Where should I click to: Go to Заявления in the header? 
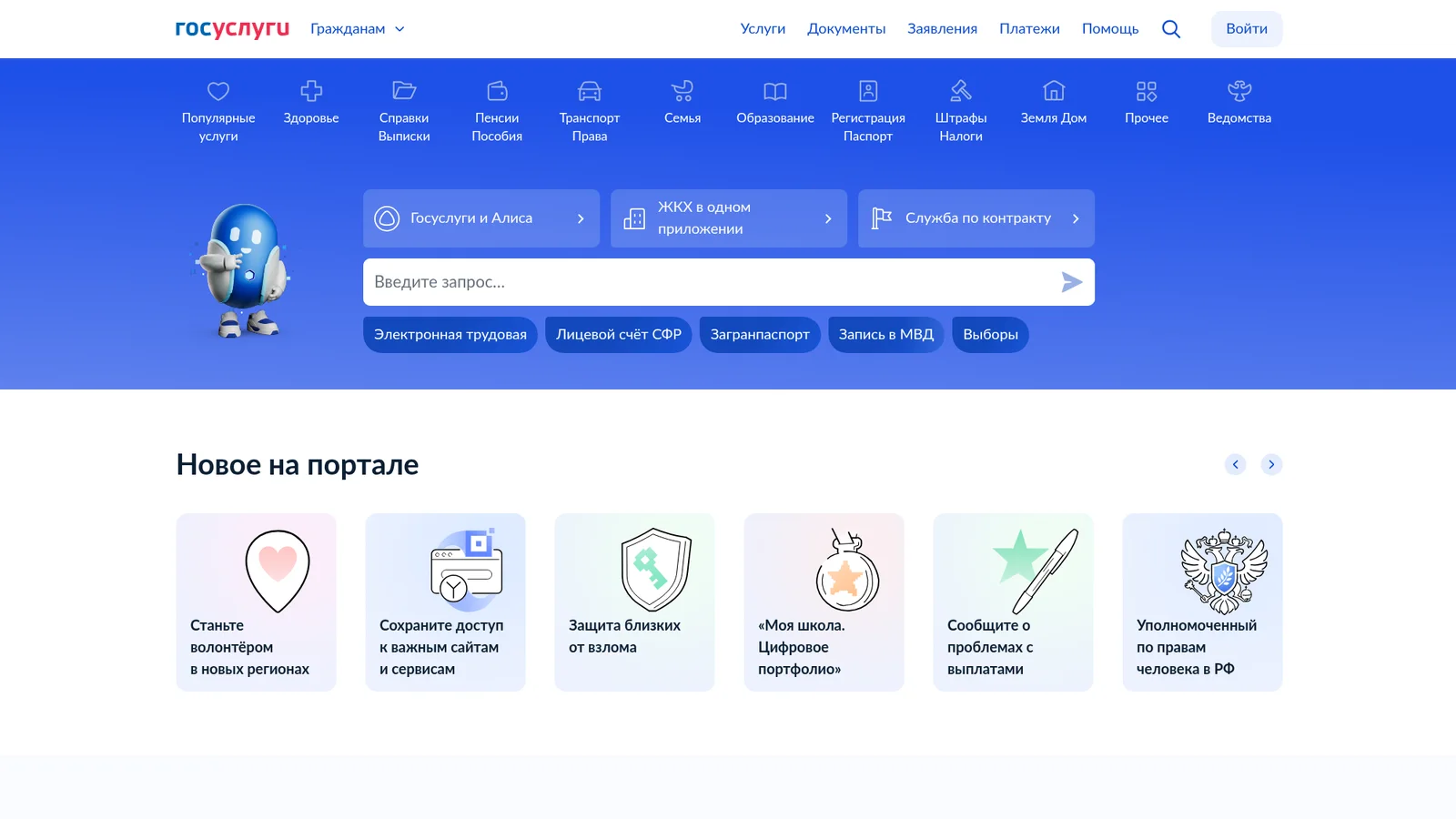[942, 29]
